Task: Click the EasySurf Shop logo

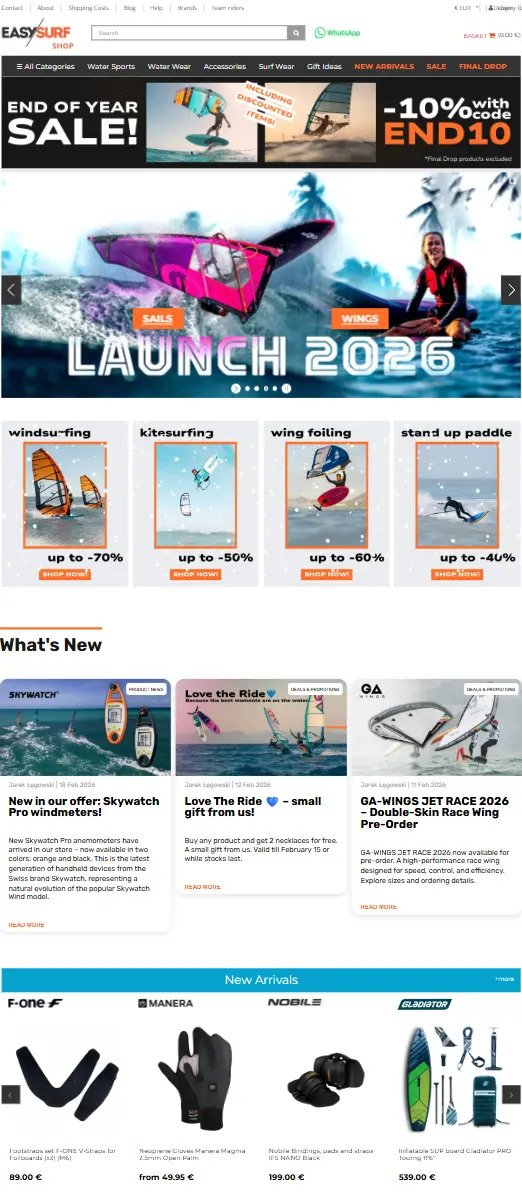Action: [x=38, y=34]
